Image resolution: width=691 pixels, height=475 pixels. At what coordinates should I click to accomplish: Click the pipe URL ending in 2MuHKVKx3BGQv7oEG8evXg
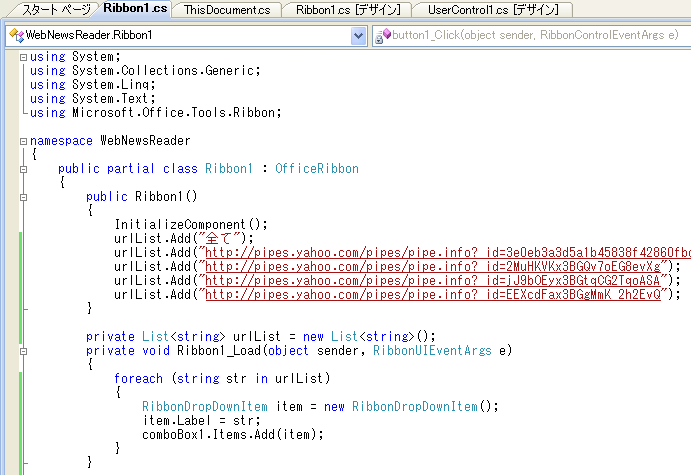pos(433,267)
